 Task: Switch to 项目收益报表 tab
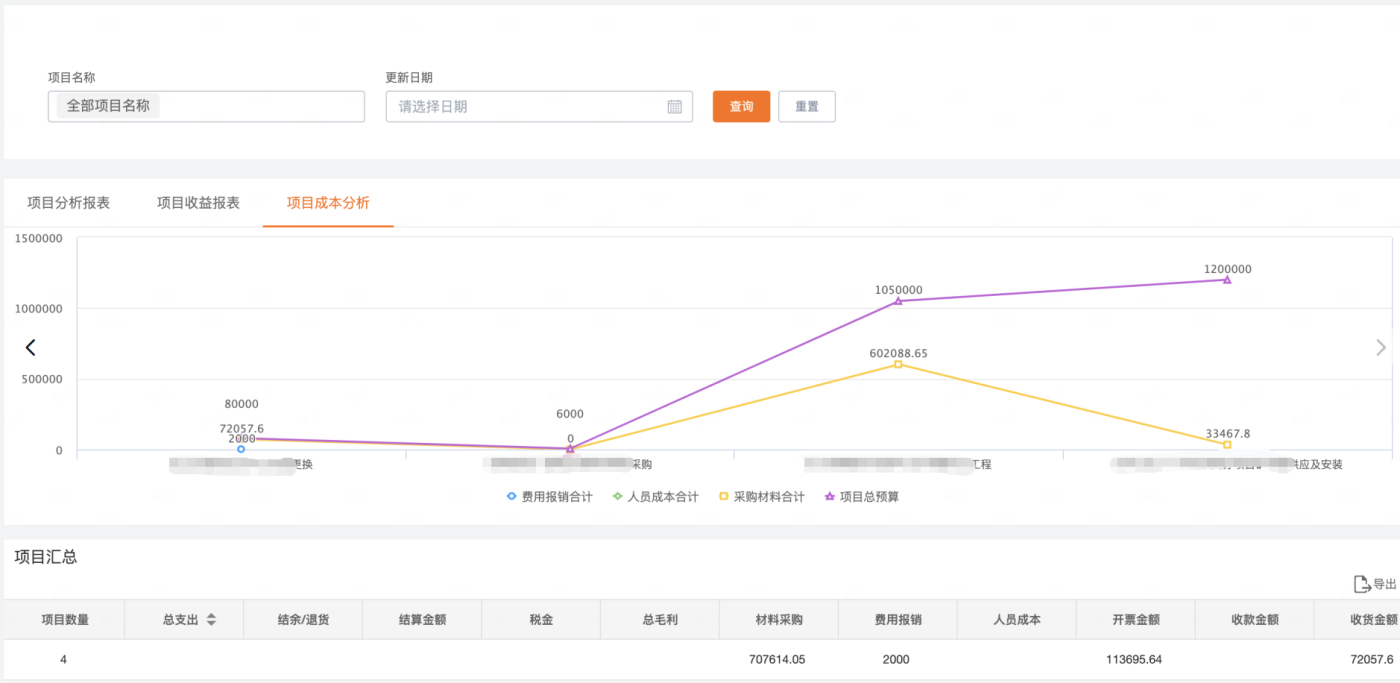(198, 203)
